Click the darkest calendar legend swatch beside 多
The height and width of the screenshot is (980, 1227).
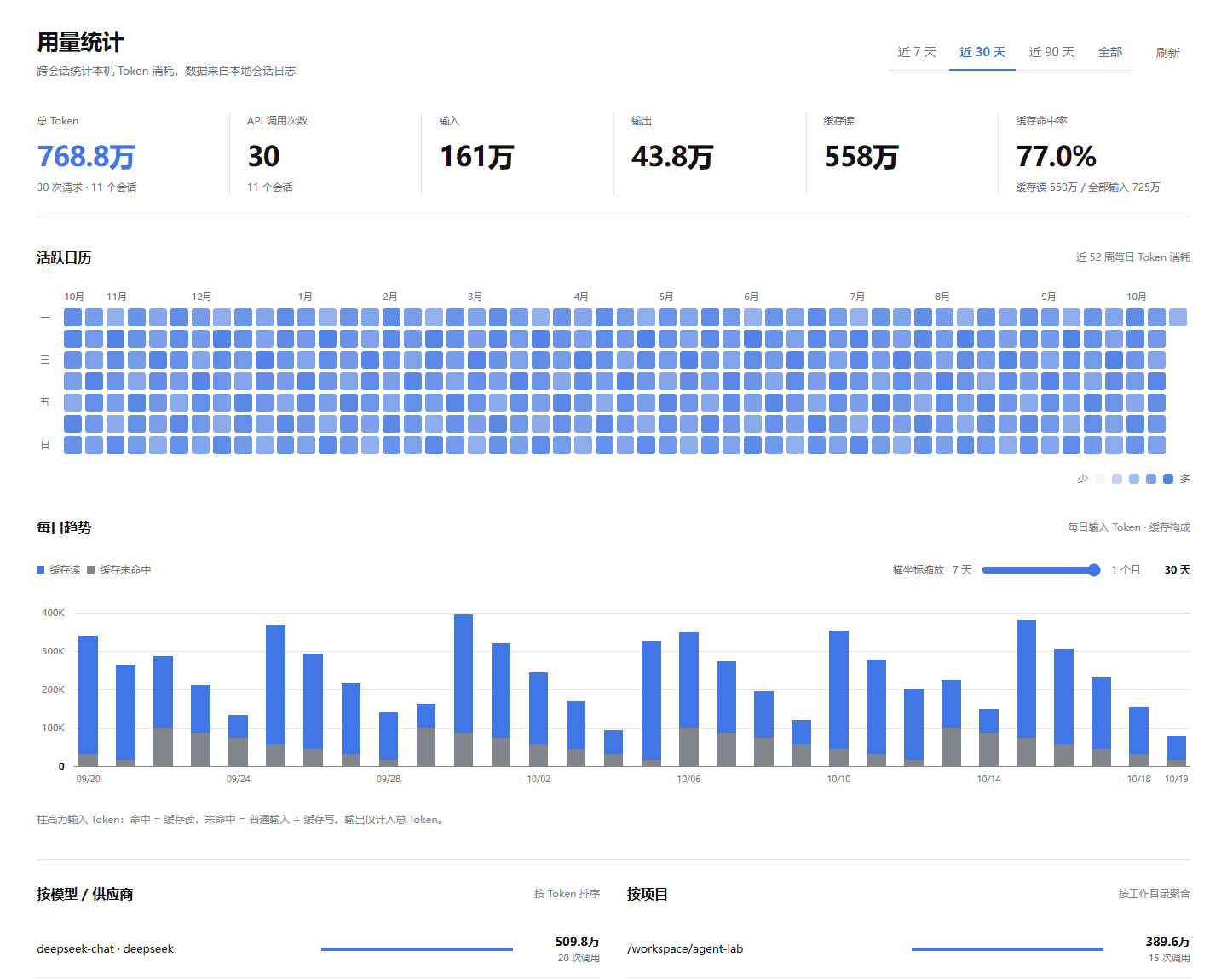pos(1168,479)
